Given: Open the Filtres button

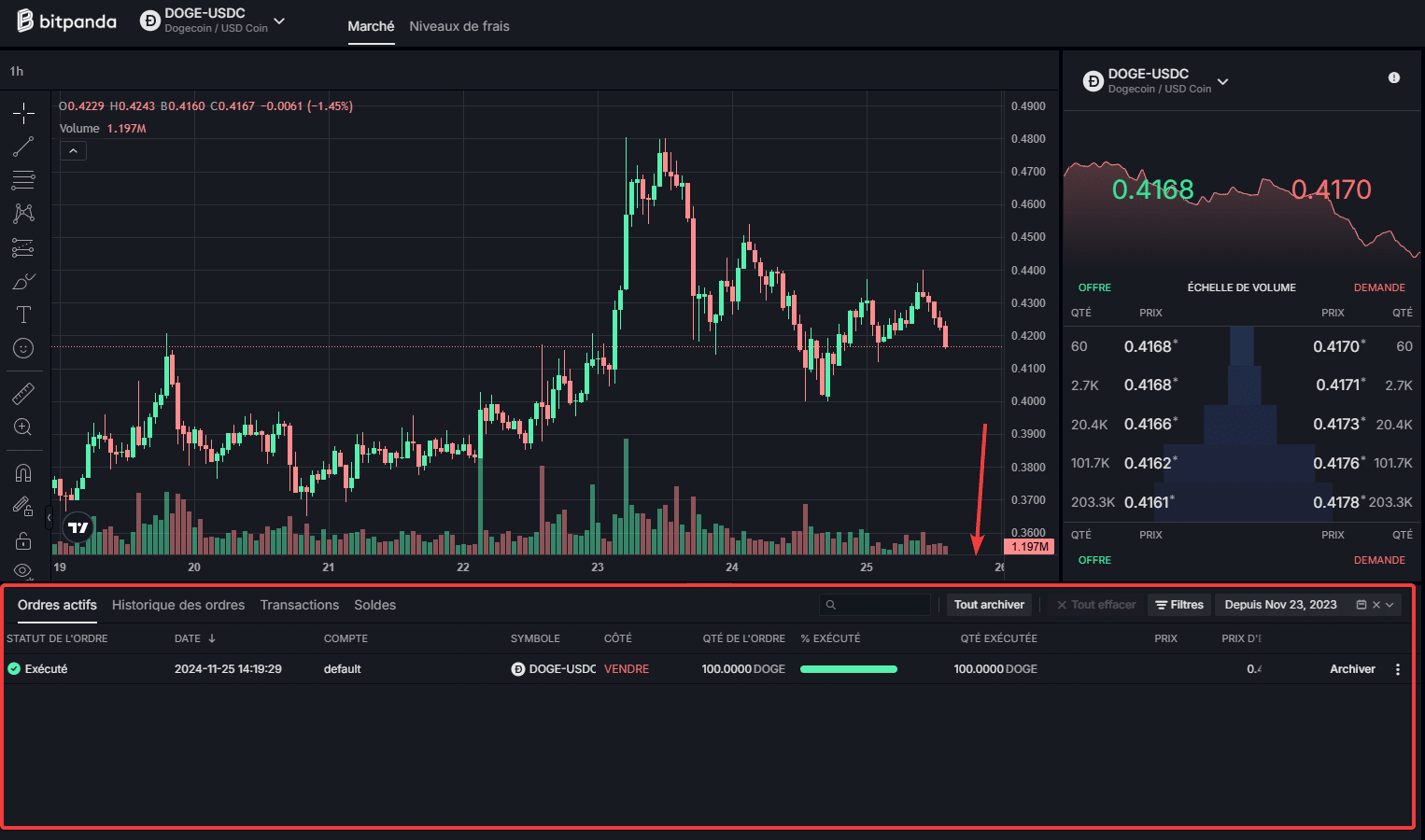Looking at the screenshot, I should pyautogui.click(x=1179, y=605).
